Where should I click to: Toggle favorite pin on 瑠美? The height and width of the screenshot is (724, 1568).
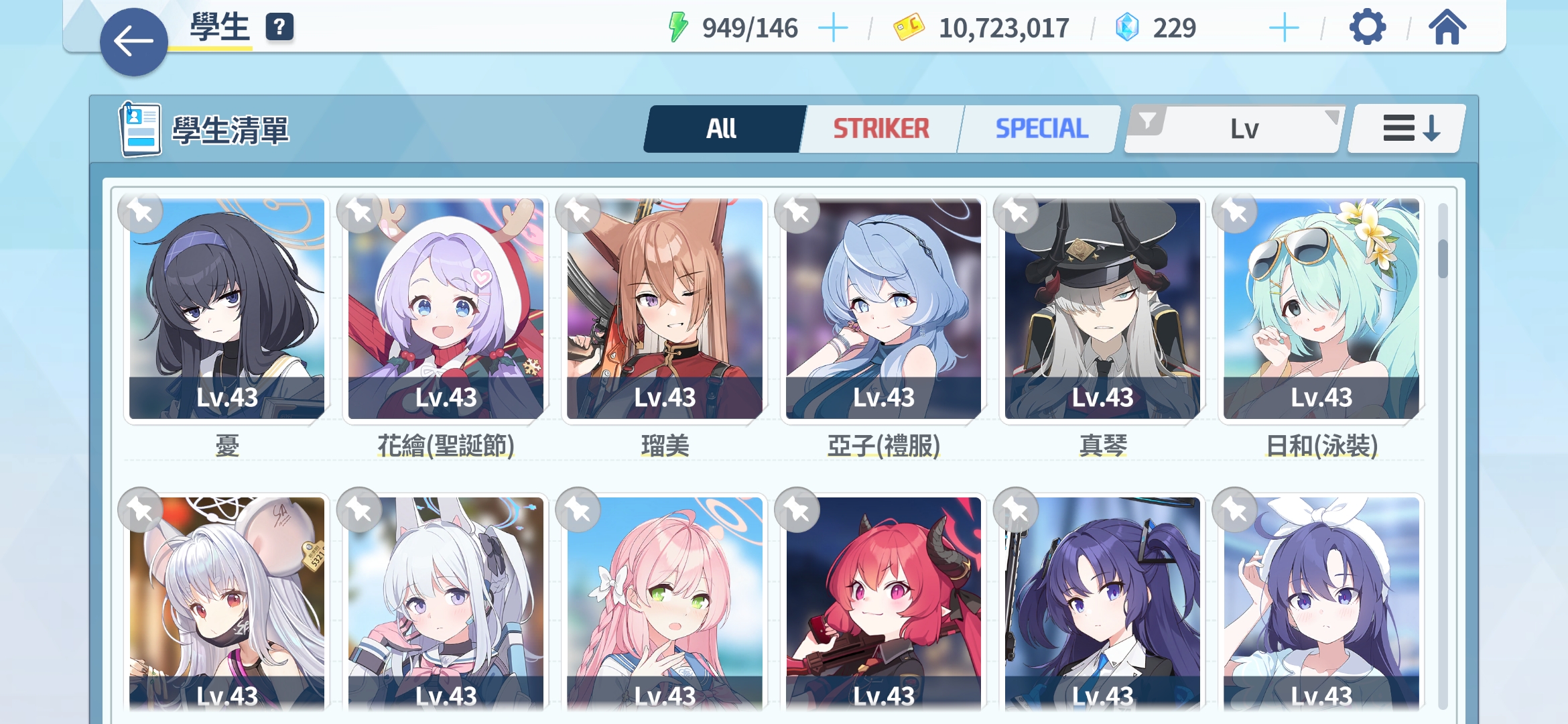pos(578,212)
